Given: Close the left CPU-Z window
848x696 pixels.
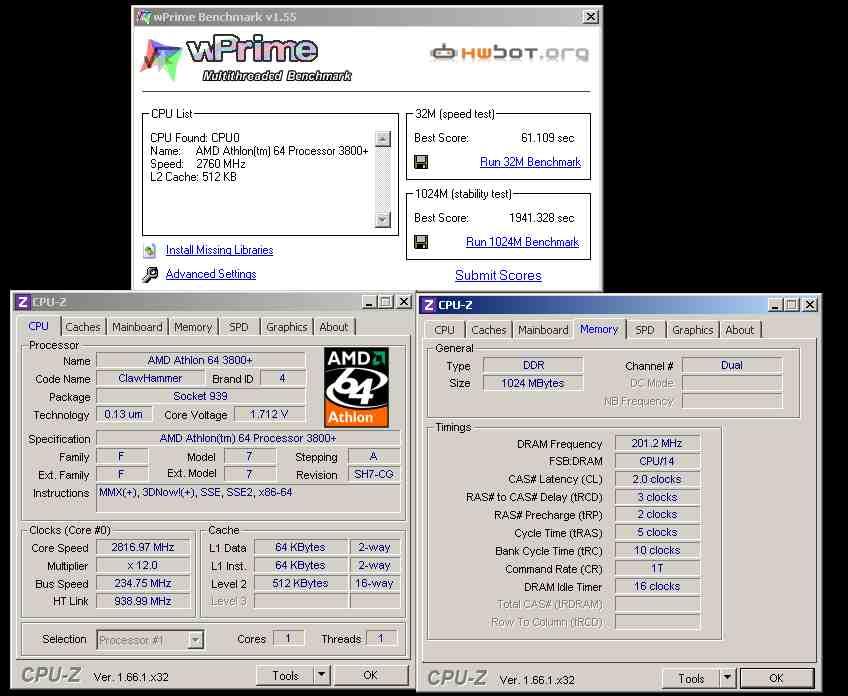Looking at the screenshot, I should pos(404,302).
